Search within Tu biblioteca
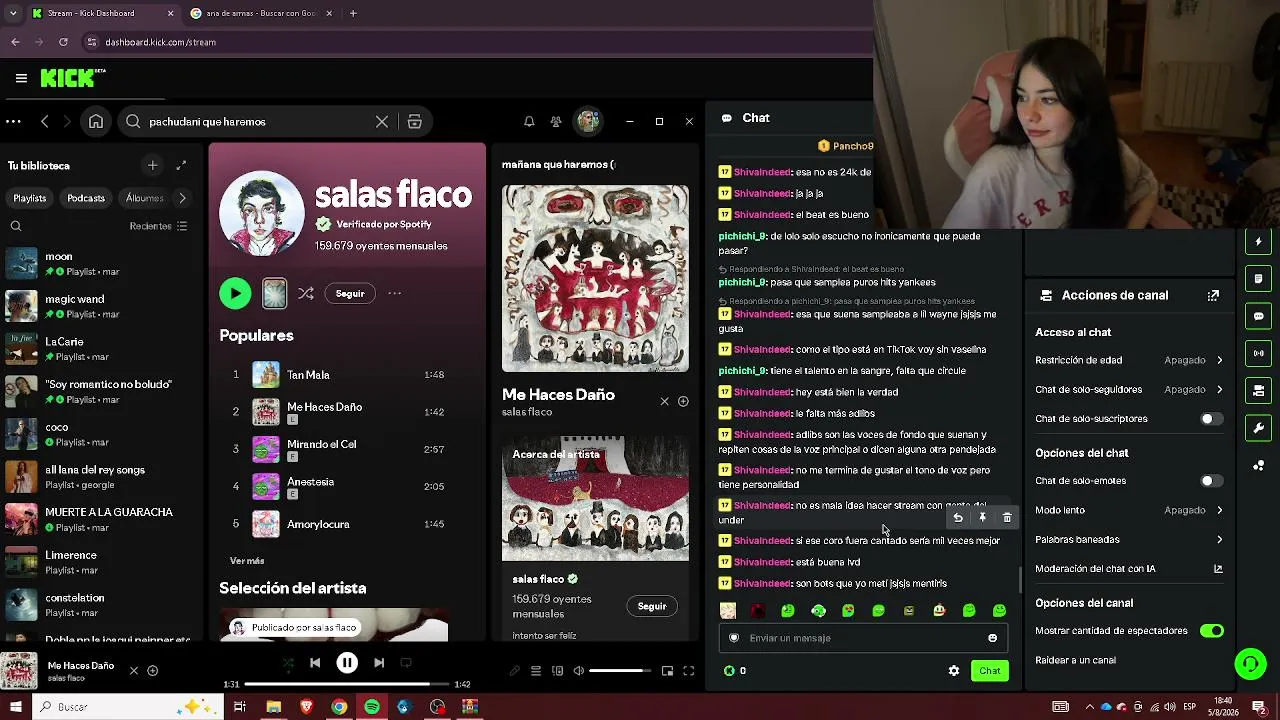Image resolution: width=1280 pixels, height=720 pixels. (x=16, y=226)
